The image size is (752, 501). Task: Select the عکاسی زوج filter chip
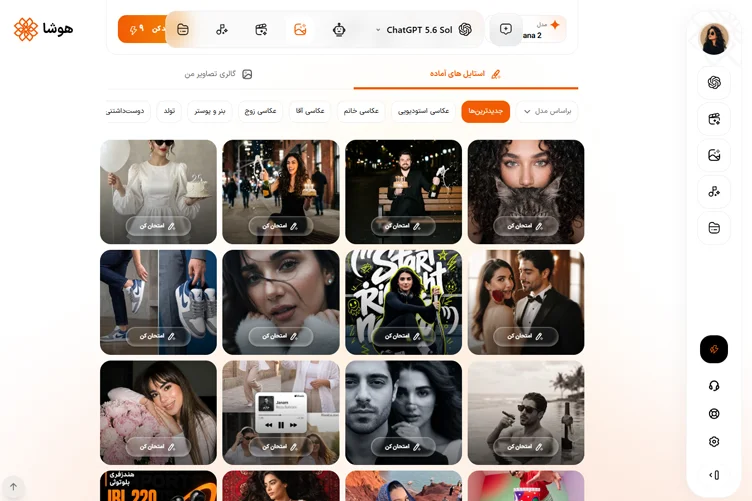[260, 111]
